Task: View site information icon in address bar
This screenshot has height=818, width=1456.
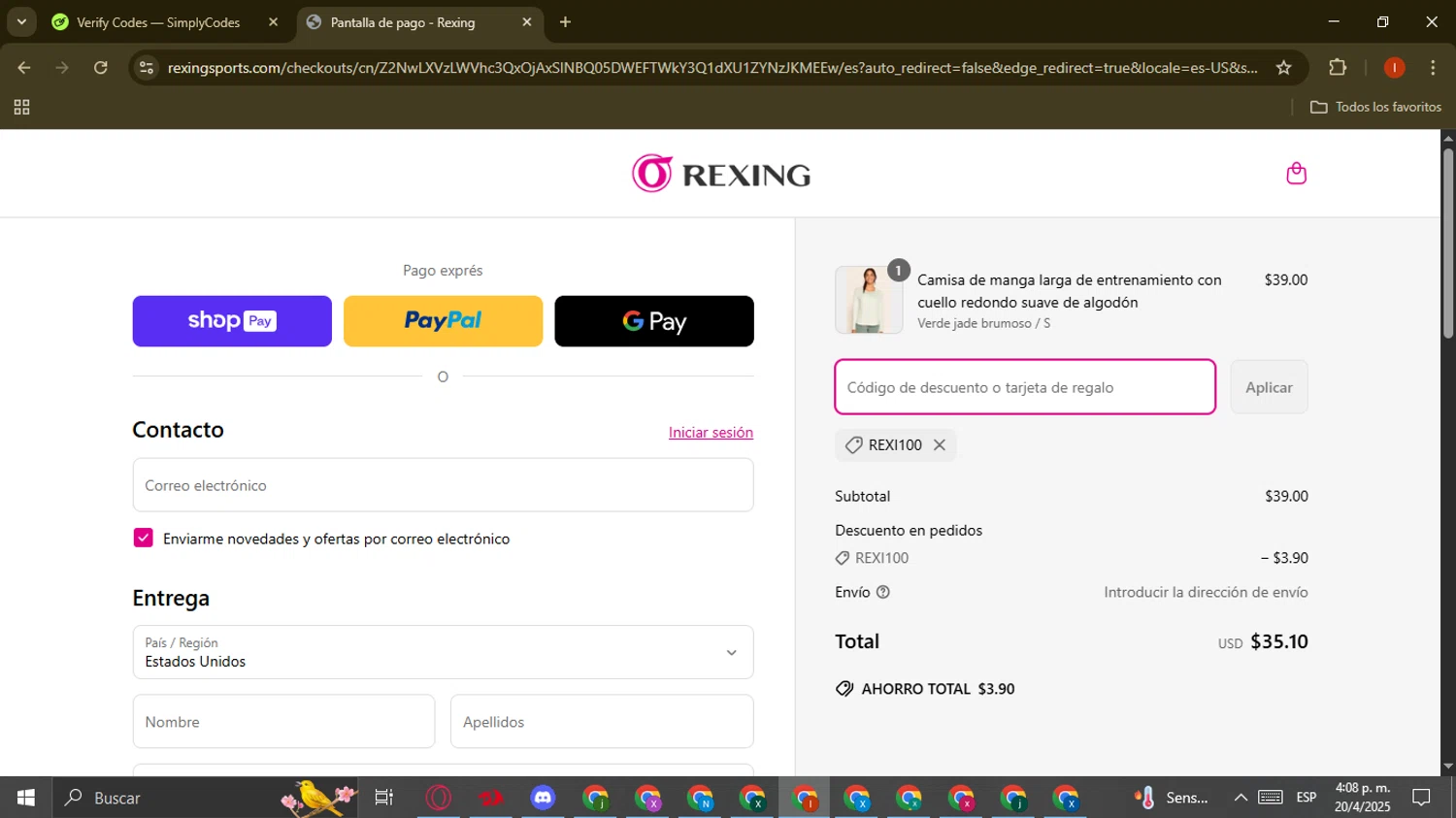Action: [147, 68]
